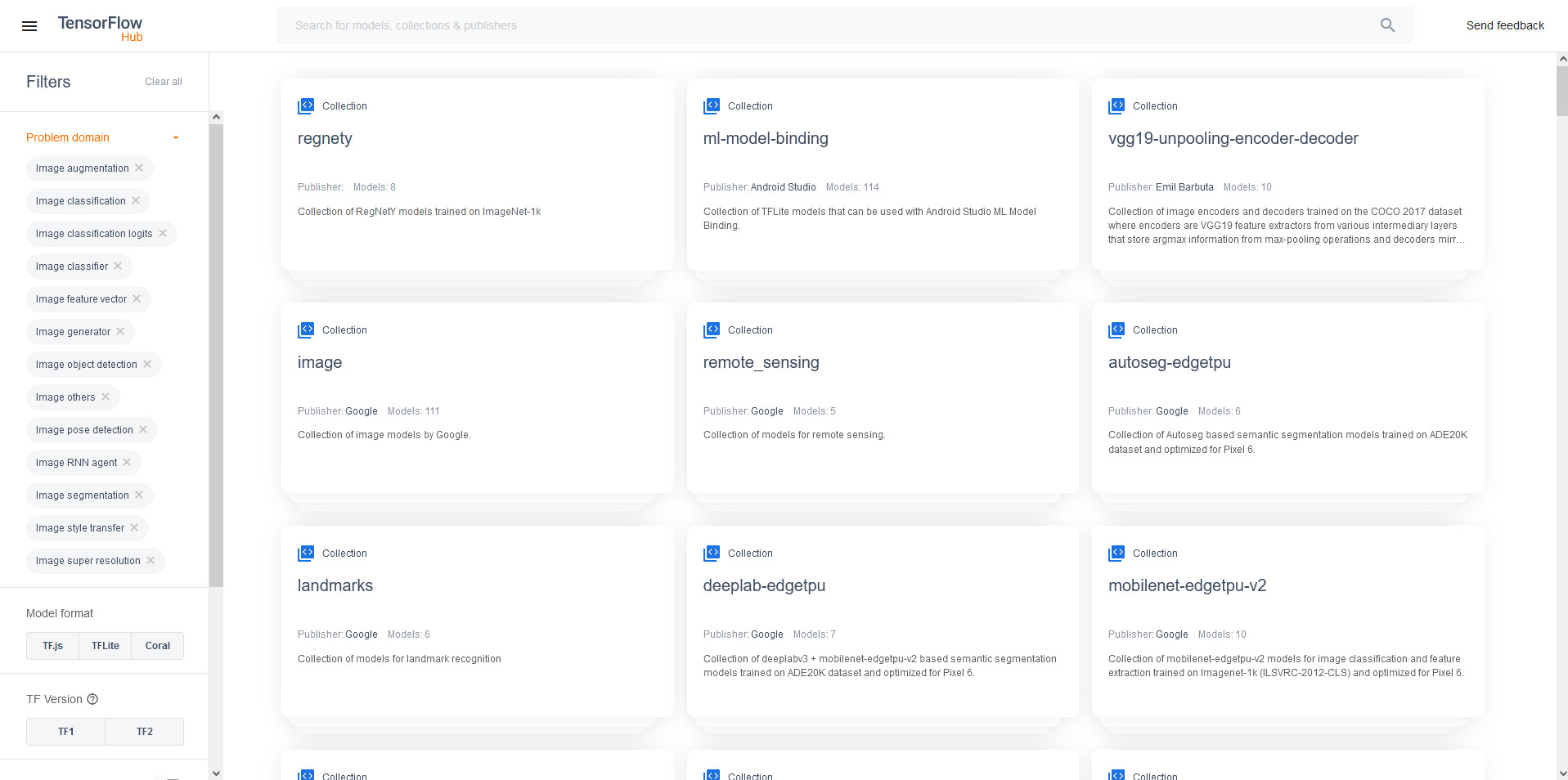Viewport: 1568px width, 780px height.
Task: Click publisher Emil Barbuta
Action: tap(1184, 187)
